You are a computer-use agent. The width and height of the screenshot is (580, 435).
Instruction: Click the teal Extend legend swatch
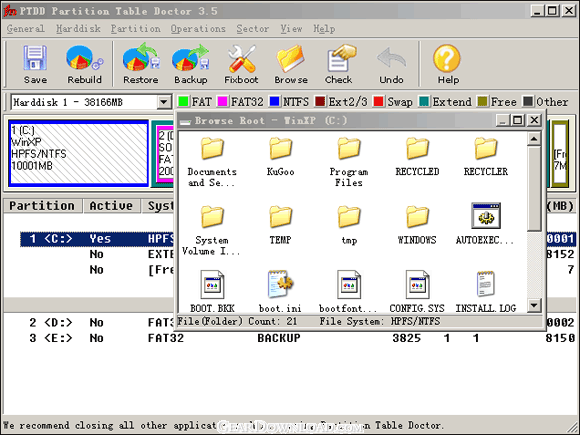tap(424, 101)
